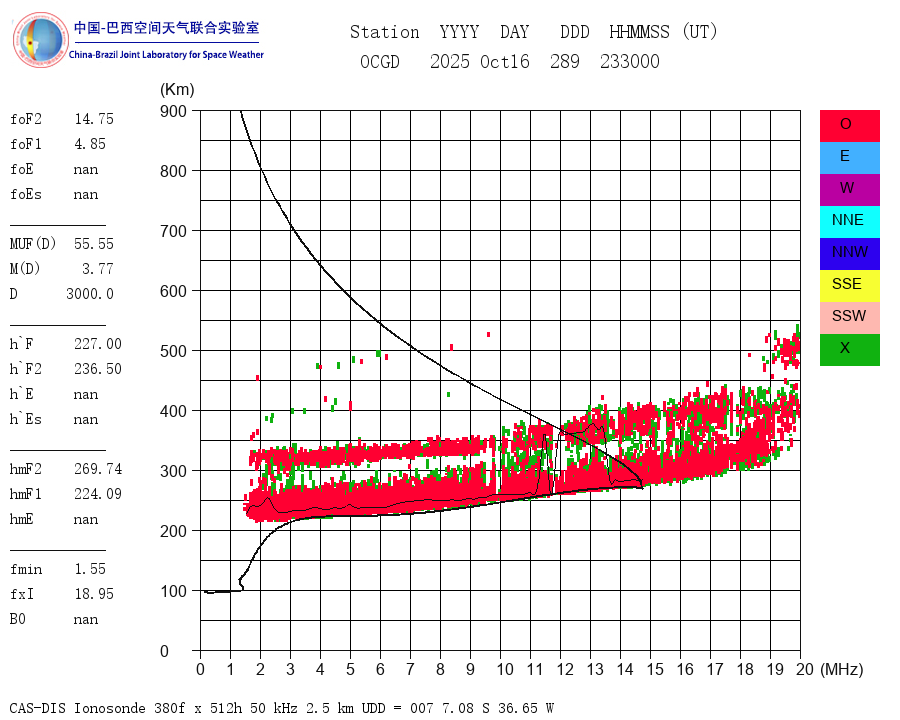
Task: Click the red O legend swatch
Action: coord(849,126)
